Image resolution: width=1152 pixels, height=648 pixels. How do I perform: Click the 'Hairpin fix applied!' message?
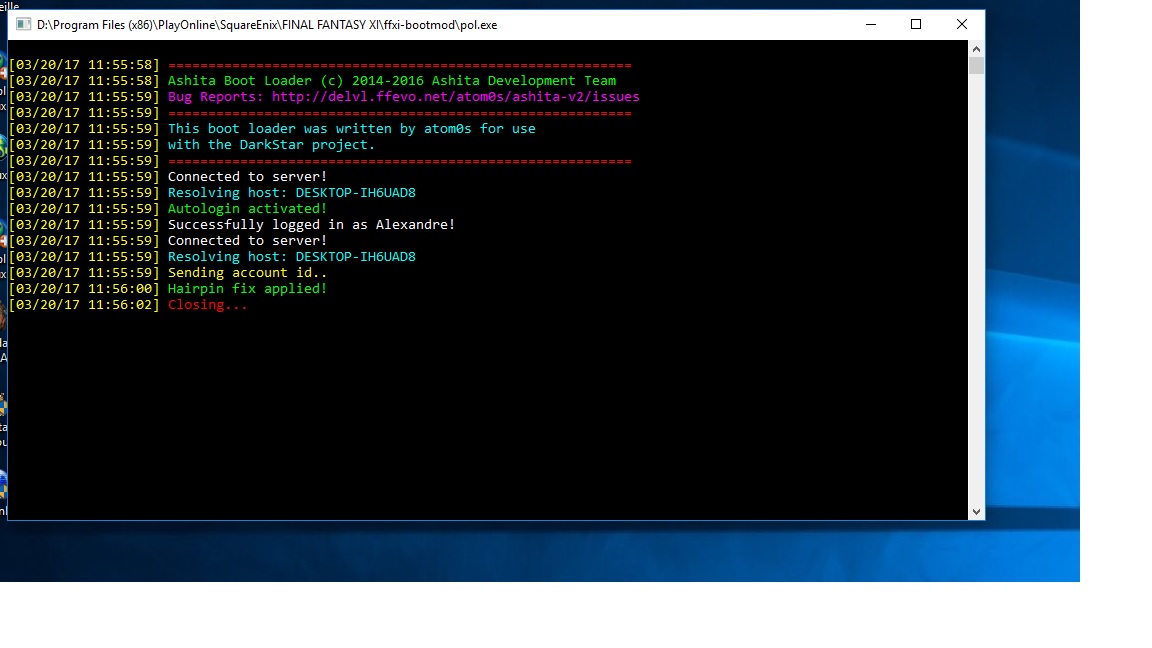click(x=247, y=289)
